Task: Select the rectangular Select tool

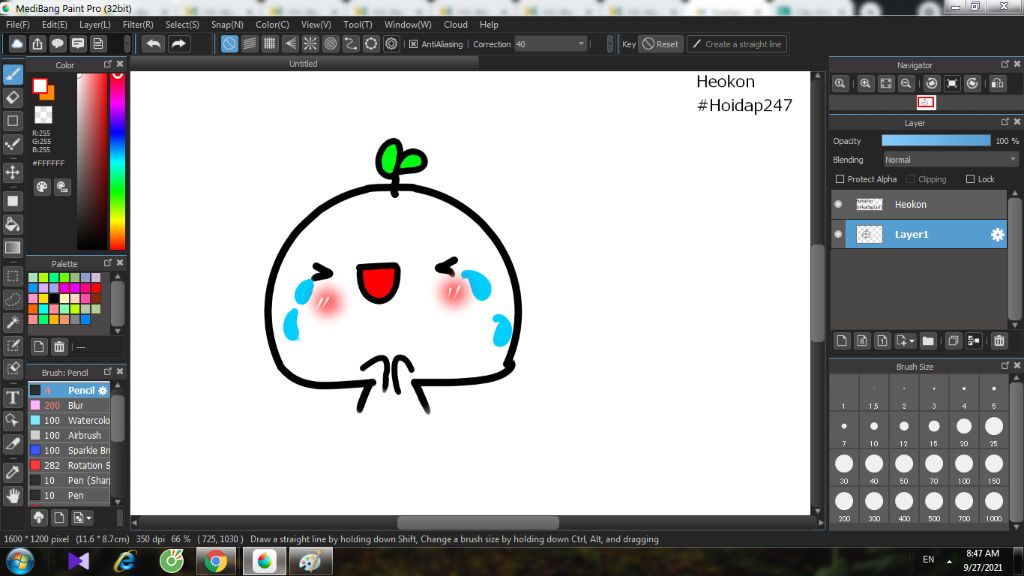Action: pos(12,277)
